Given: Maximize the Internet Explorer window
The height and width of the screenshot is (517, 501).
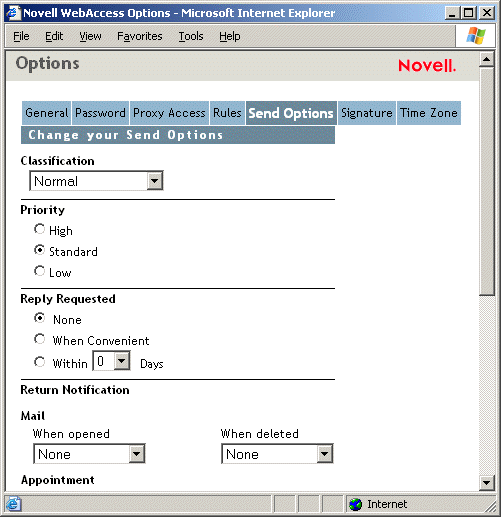Looking at the screenshot, I should click(469, 13).
